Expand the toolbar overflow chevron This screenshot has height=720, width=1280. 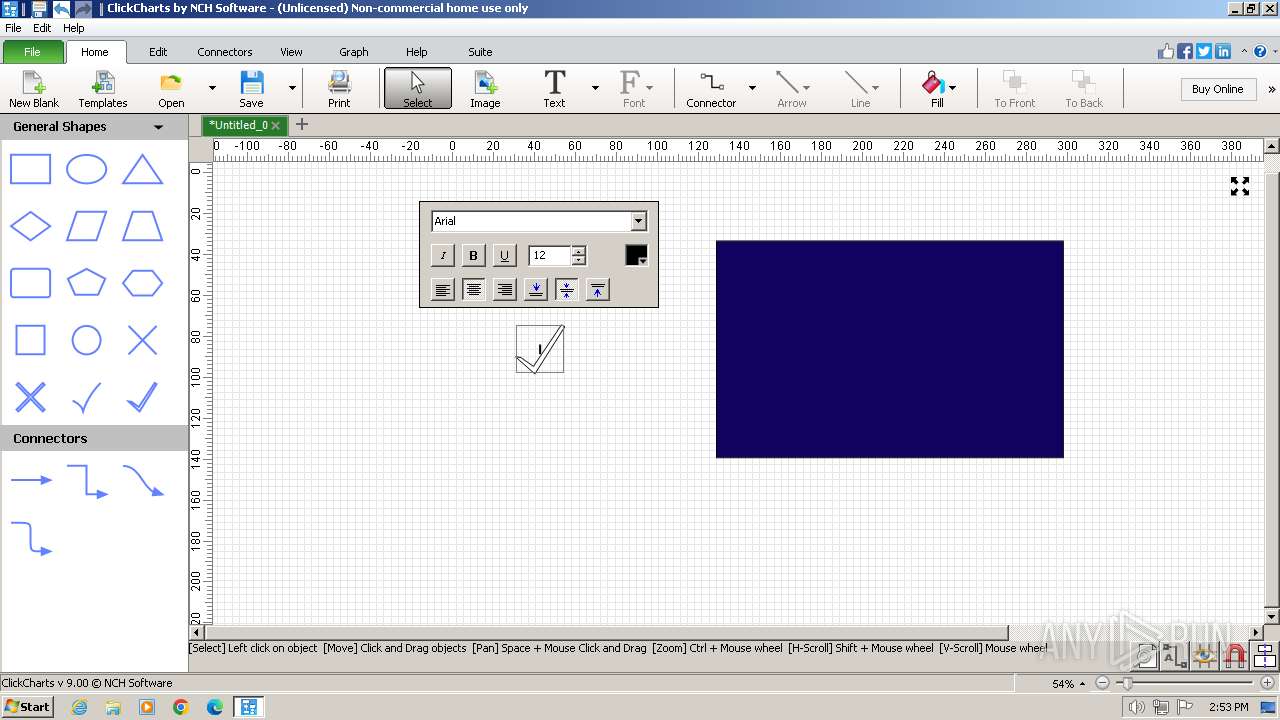[1272, 89]
